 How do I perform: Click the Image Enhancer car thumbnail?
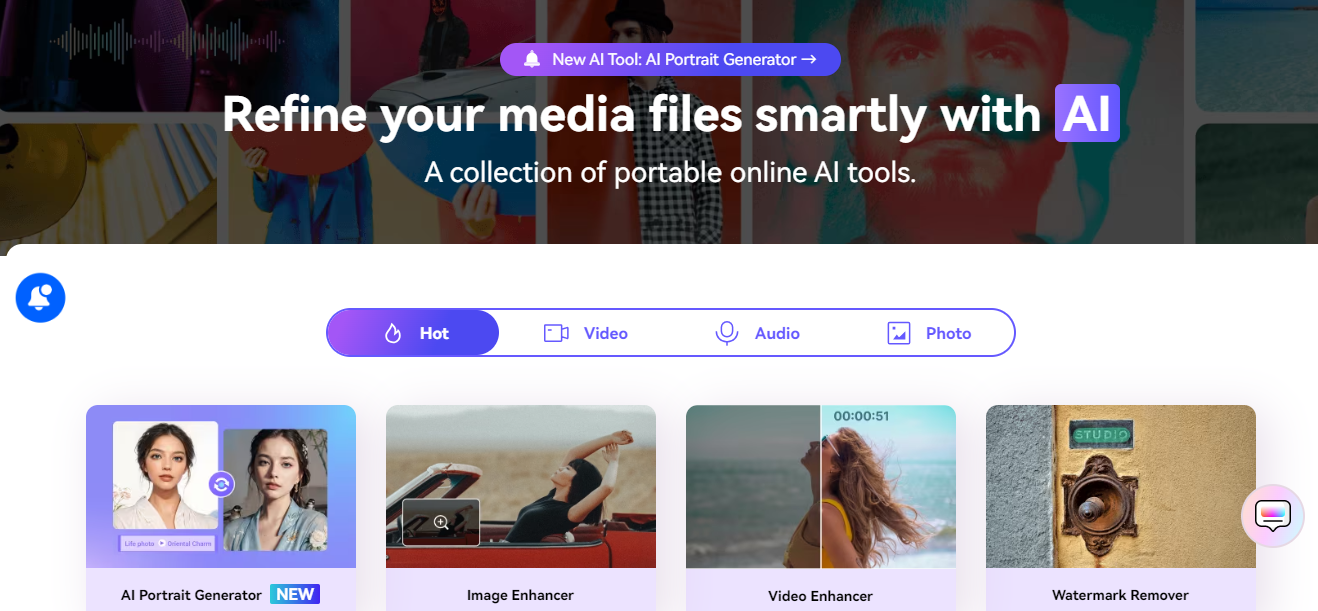coord(521,486)
